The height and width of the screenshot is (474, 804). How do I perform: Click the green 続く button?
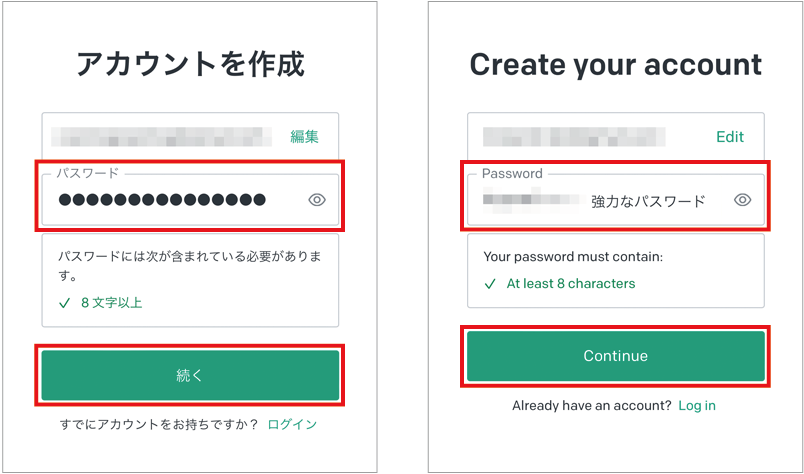(x=190, y=375)
